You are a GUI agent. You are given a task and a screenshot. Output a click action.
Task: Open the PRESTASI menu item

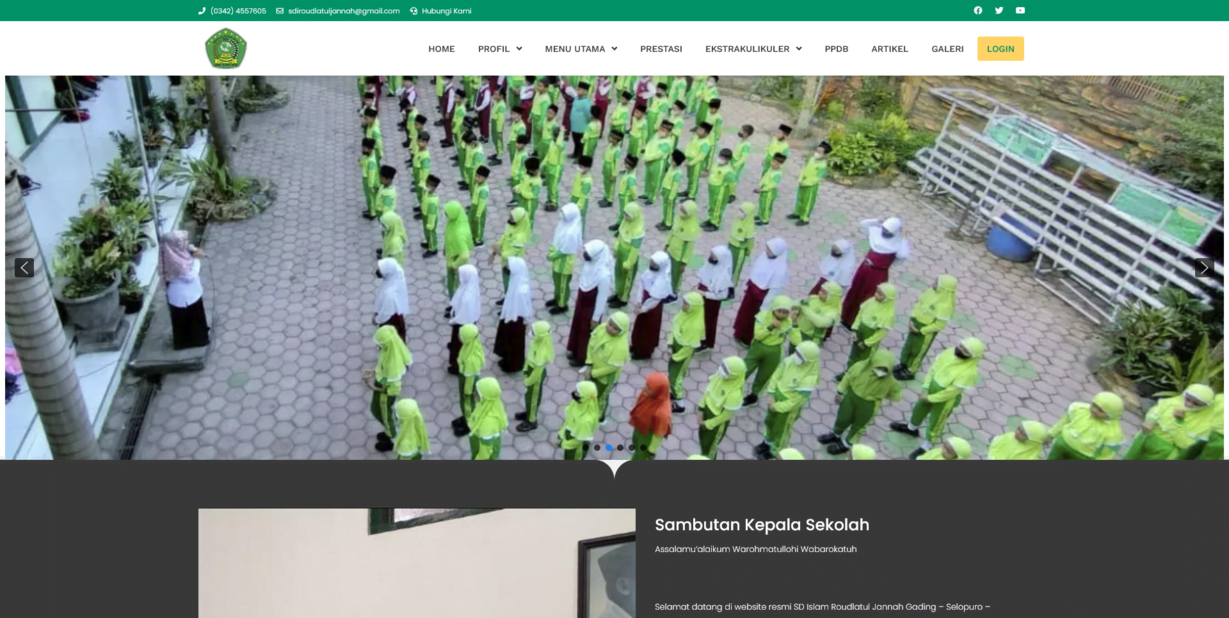click(661, 49)
